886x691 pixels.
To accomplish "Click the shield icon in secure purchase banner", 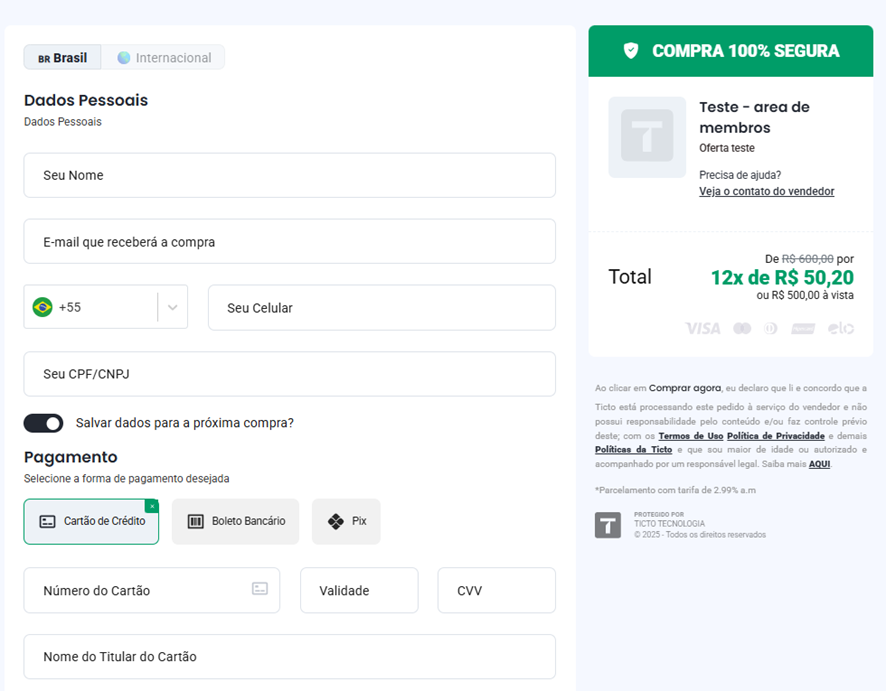I will pyautogui.click(x=631, y=51).
